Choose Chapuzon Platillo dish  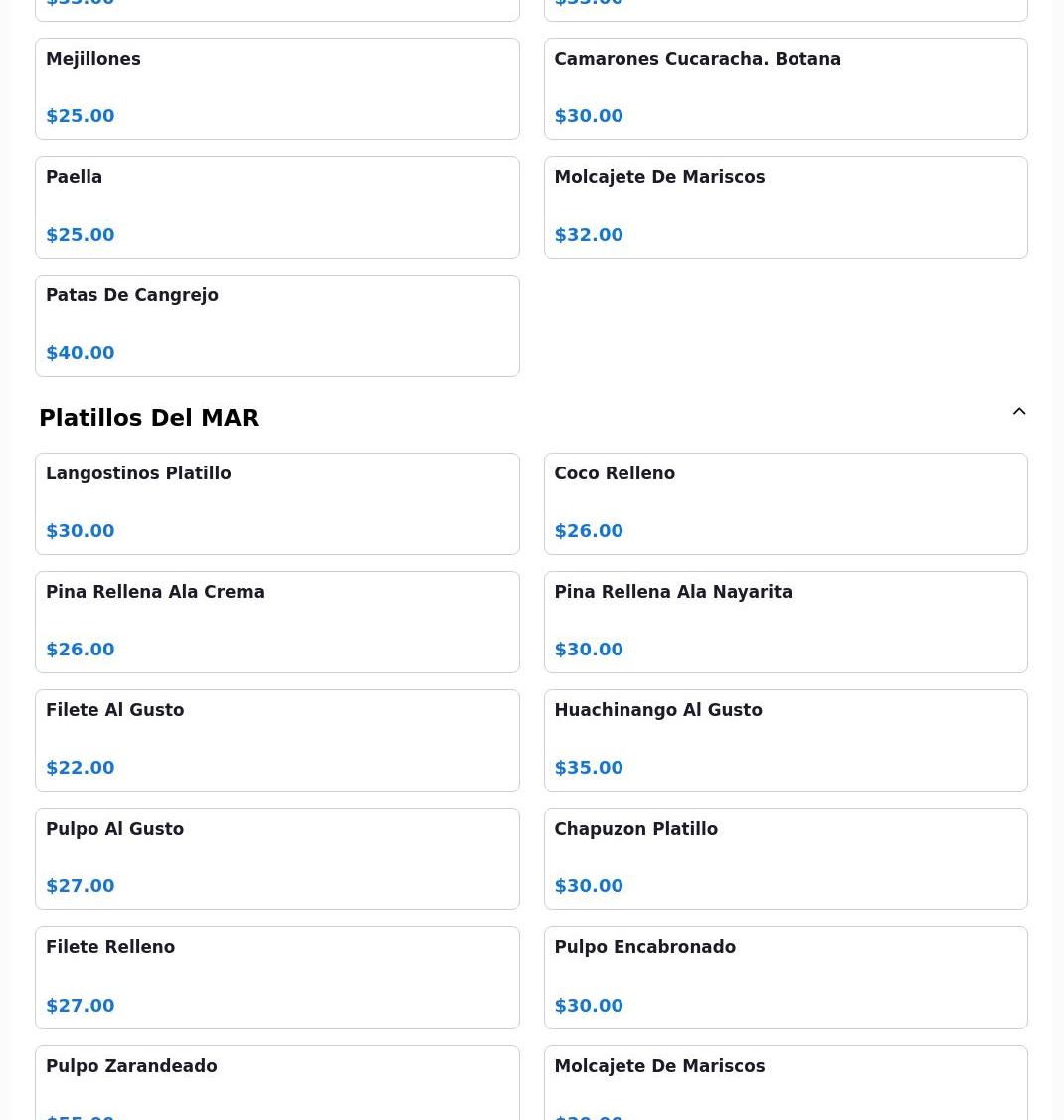click(786, 859)
